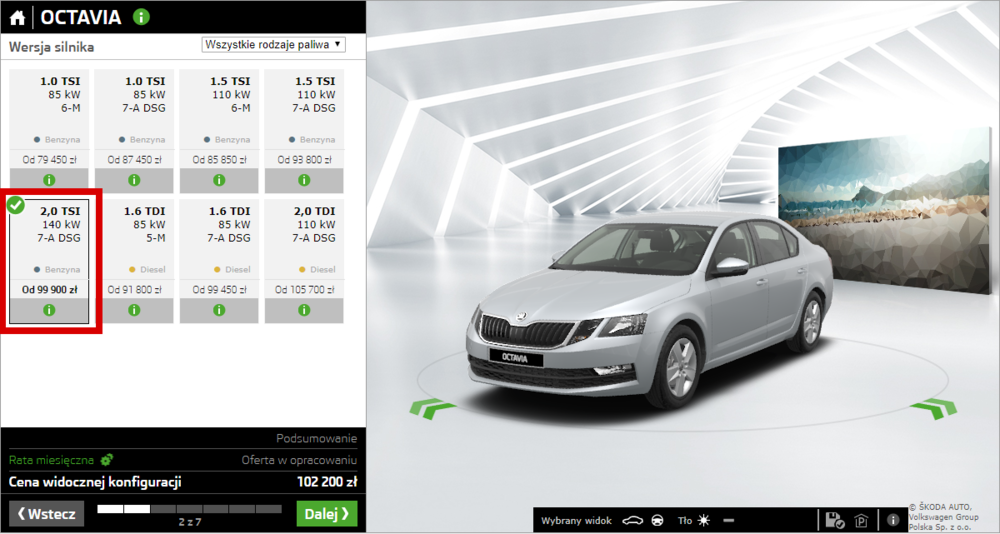Show info for engine priced 79 450 zł

[49, 181]
